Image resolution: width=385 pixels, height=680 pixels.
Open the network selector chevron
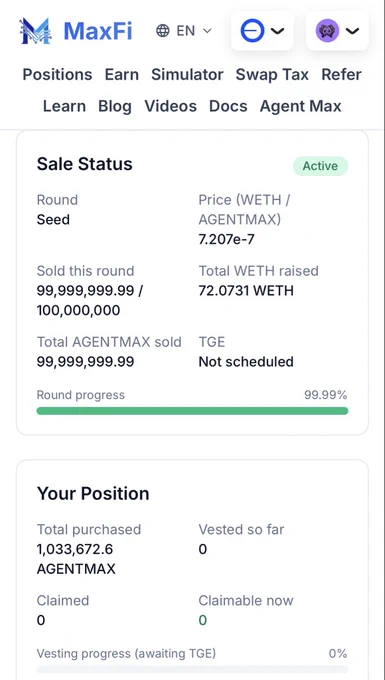277,31
